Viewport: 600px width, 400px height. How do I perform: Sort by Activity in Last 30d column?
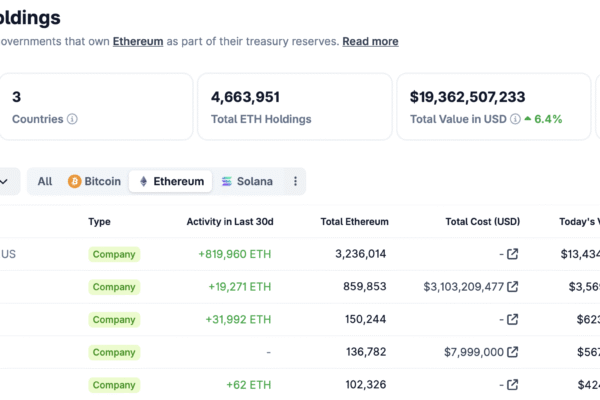point(230,222)
